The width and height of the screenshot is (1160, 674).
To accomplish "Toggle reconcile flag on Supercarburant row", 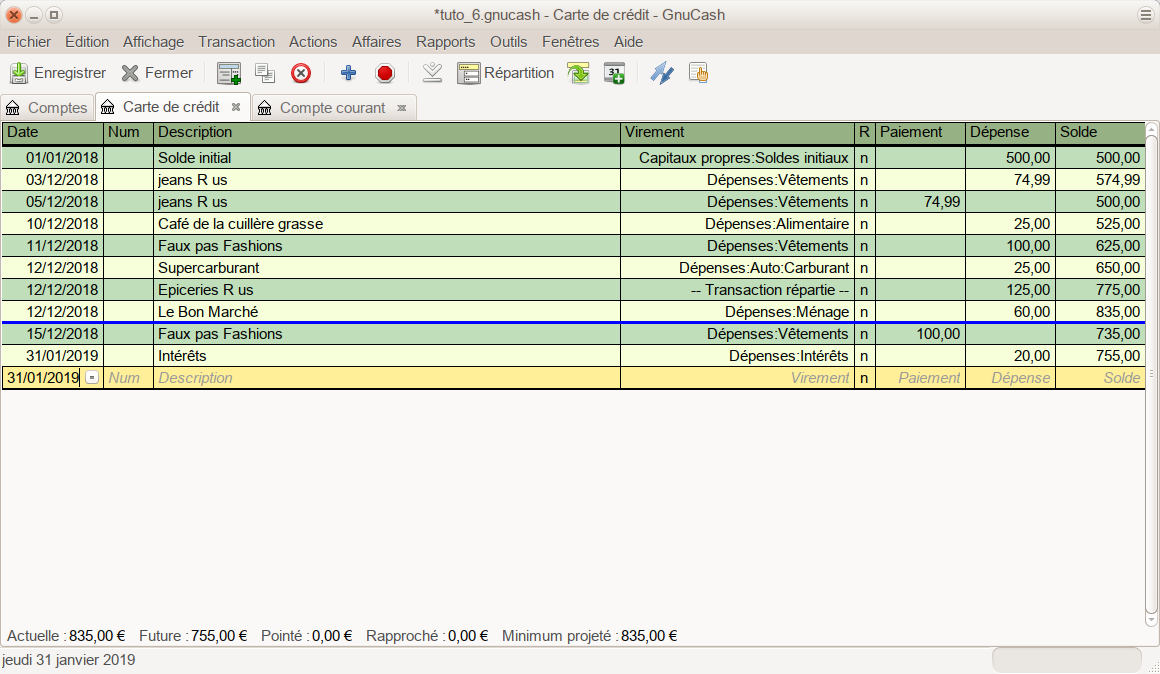I will [x=864, y=268].
